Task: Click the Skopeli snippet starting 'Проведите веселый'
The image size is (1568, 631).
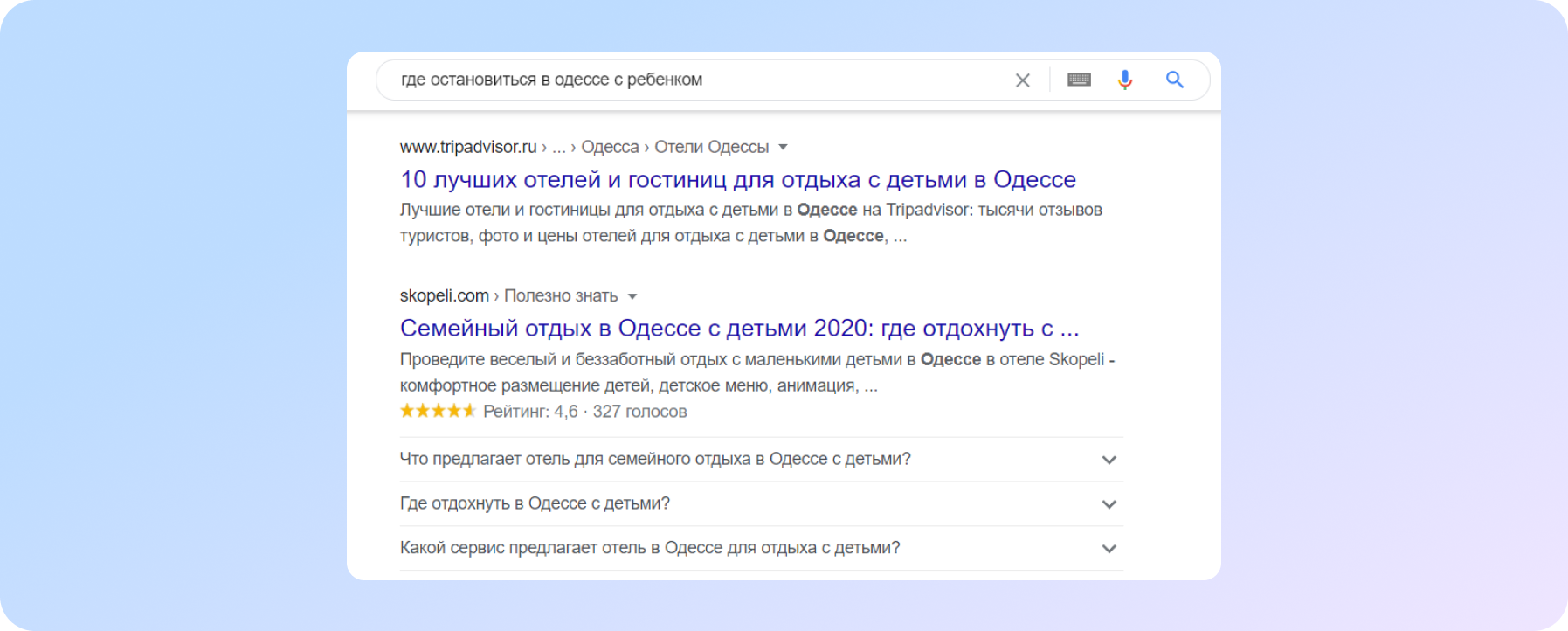Action: click(x=757, y=372)
